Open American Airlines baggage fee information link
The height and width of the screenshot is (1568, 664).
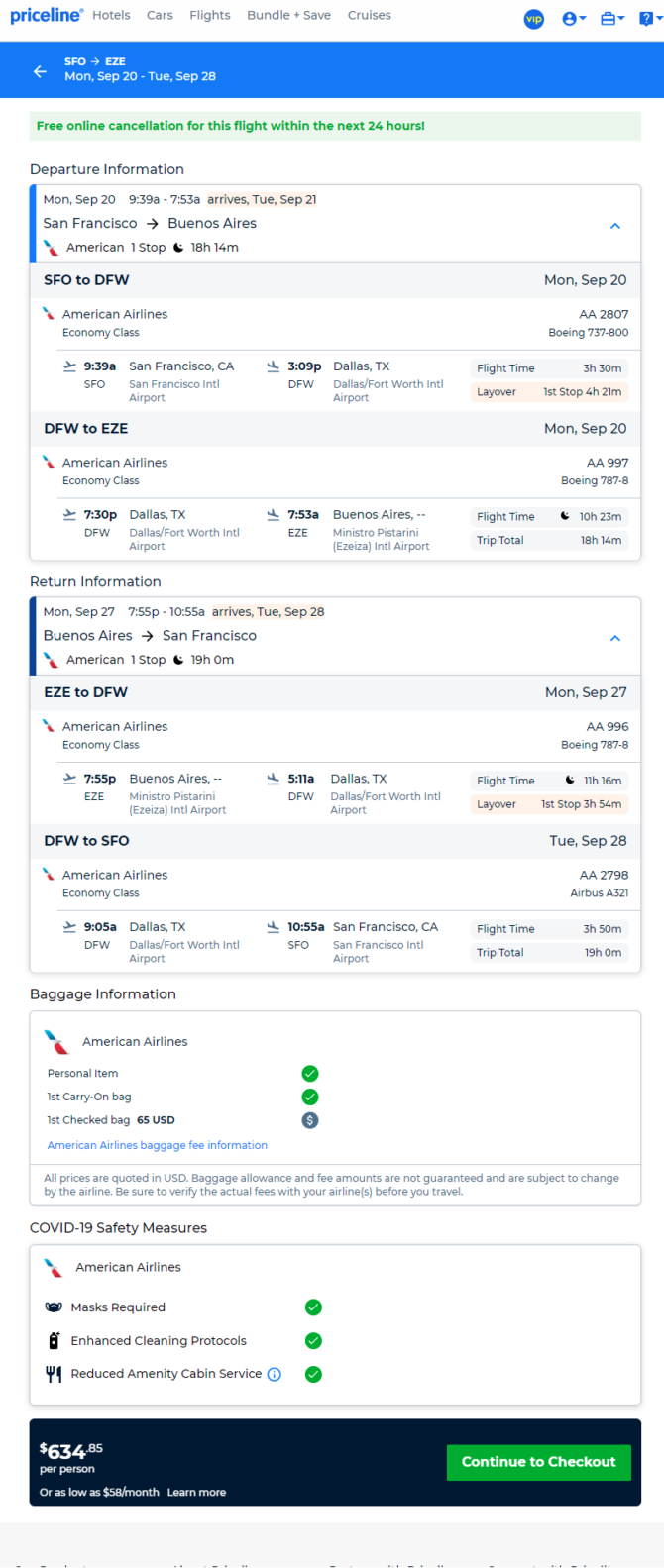158,1145
